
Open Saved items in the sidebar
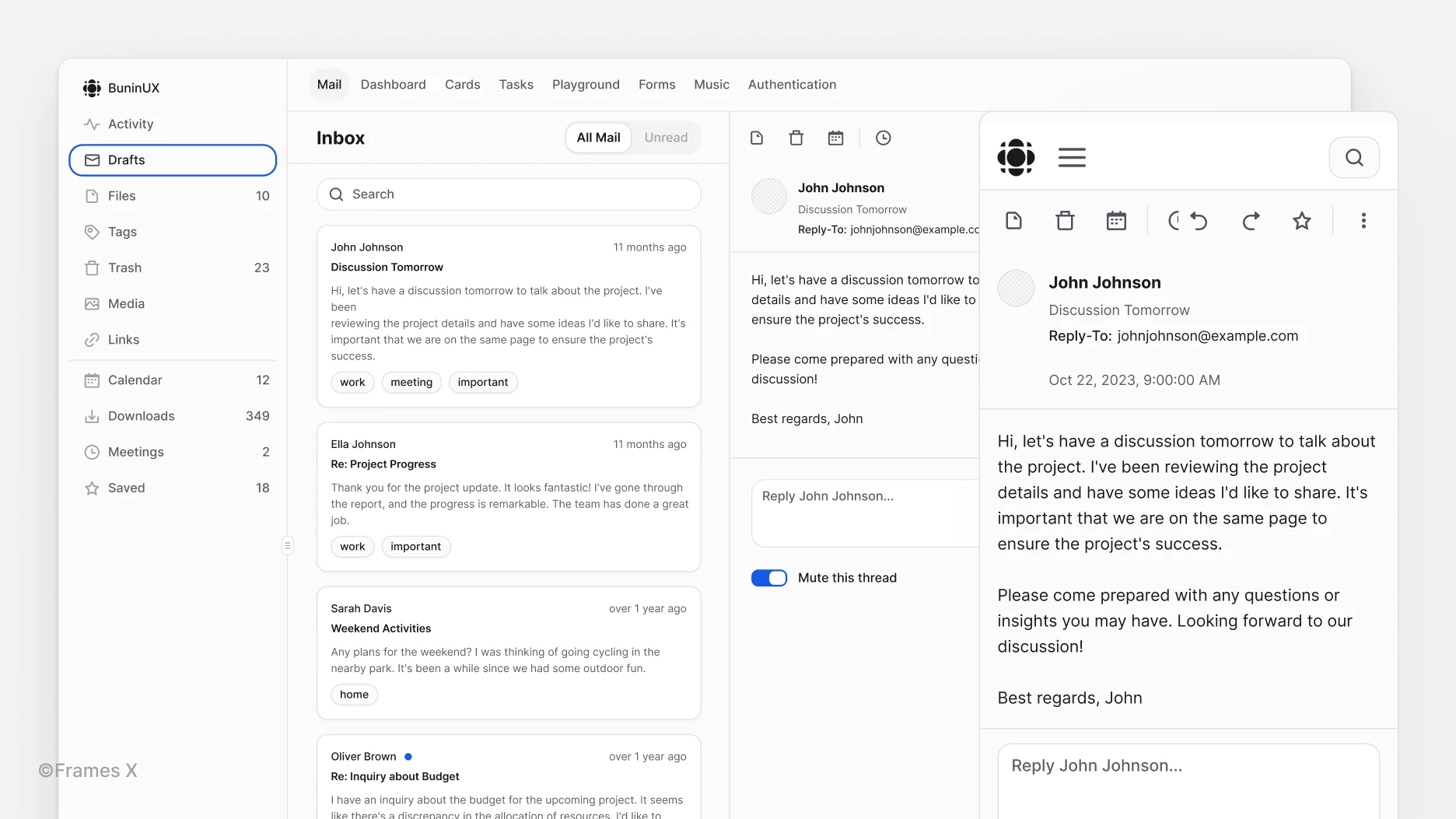pyautogui.click(x=173, y=488)
